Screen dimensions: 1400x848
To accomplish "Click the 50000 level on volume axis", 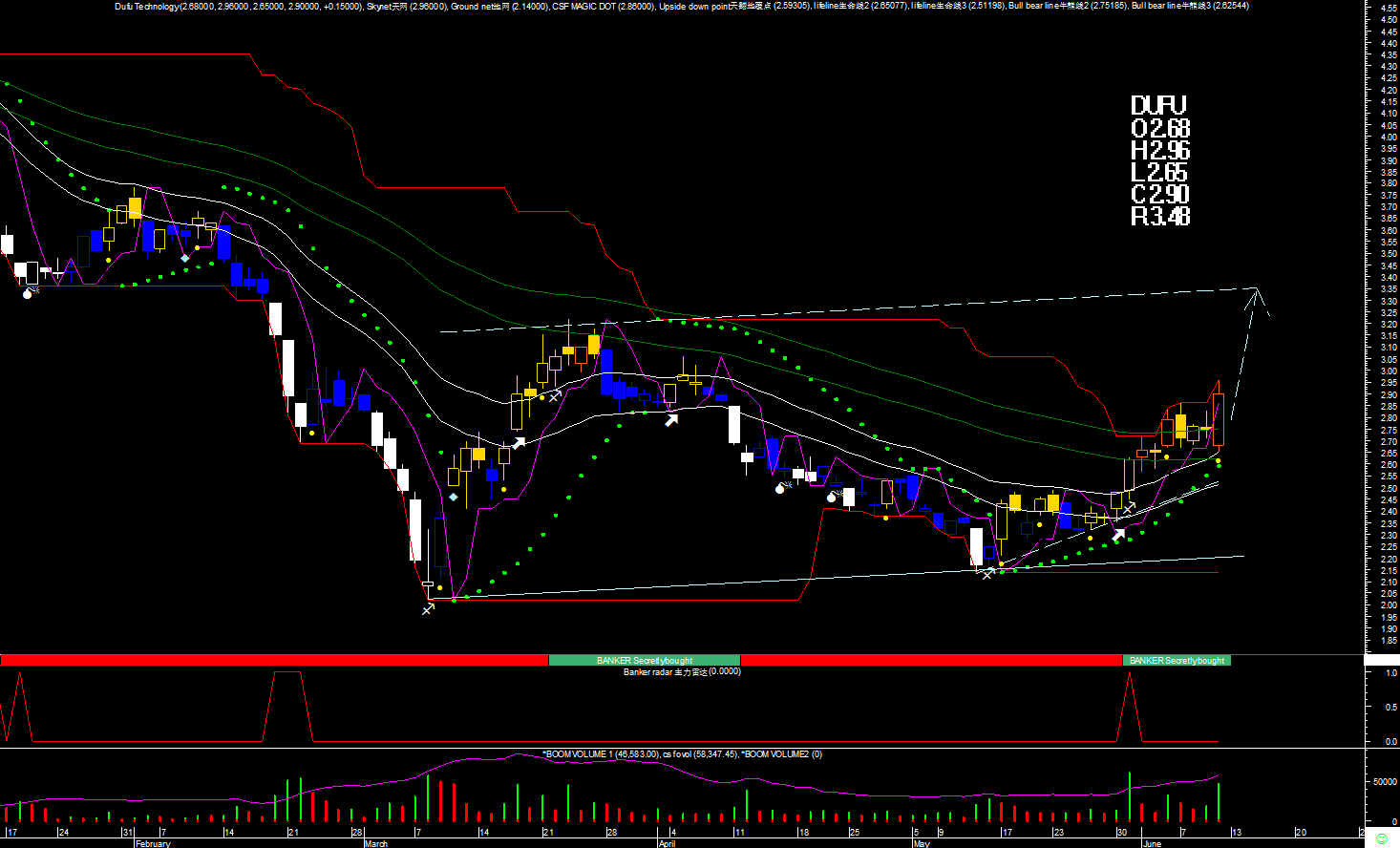I will [1385, 781].
